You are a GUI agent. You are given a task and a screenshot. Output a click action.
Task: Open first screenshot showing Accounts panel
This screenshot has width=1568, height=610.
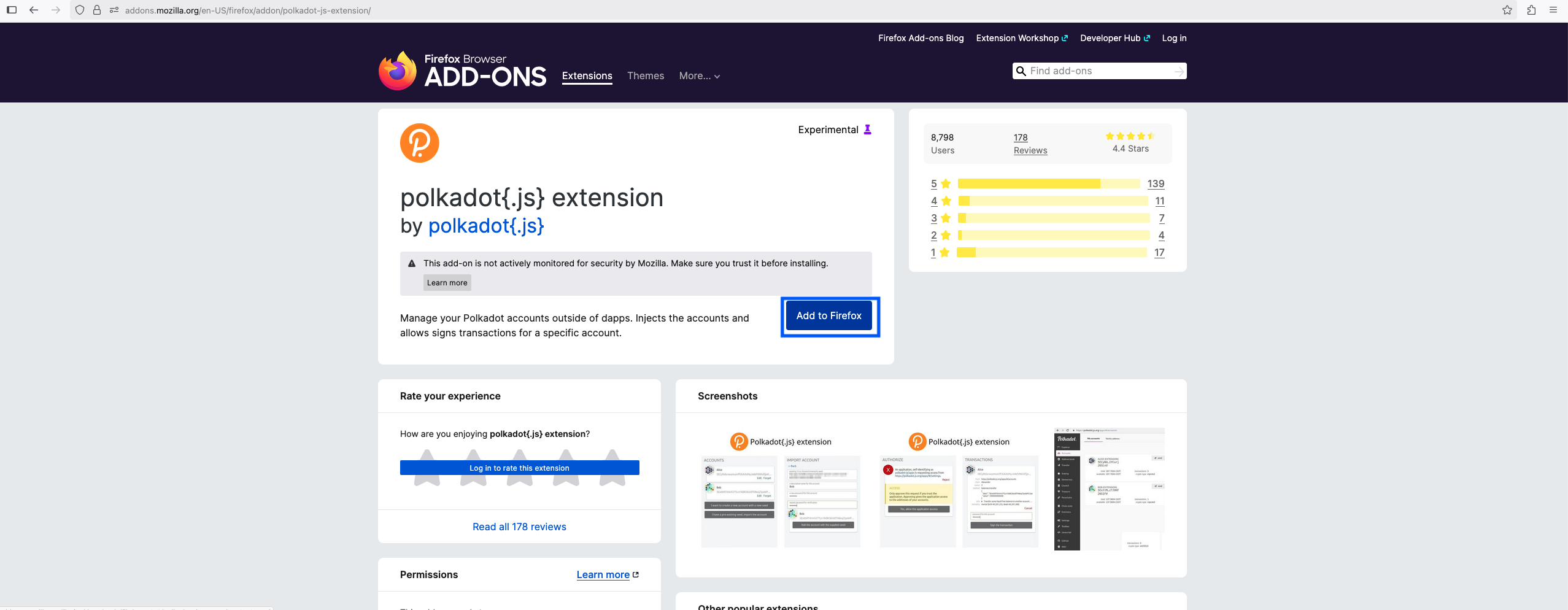(x=781, y=489)
